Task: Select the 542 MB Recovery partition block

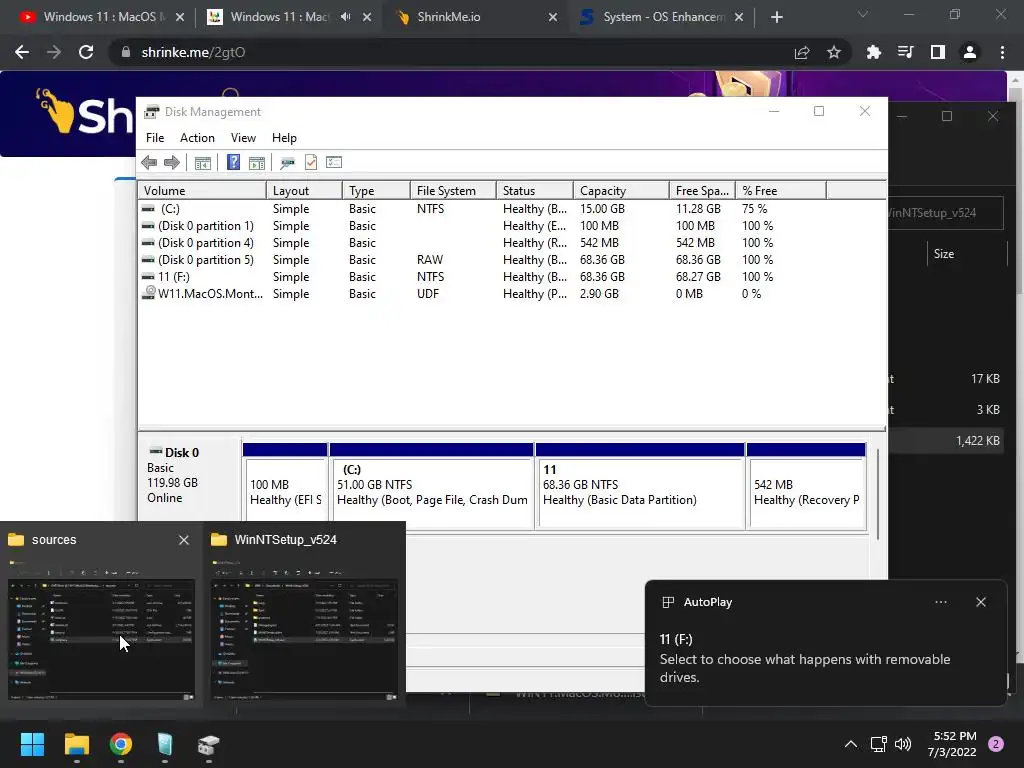Action: click(x=806, y=486)
